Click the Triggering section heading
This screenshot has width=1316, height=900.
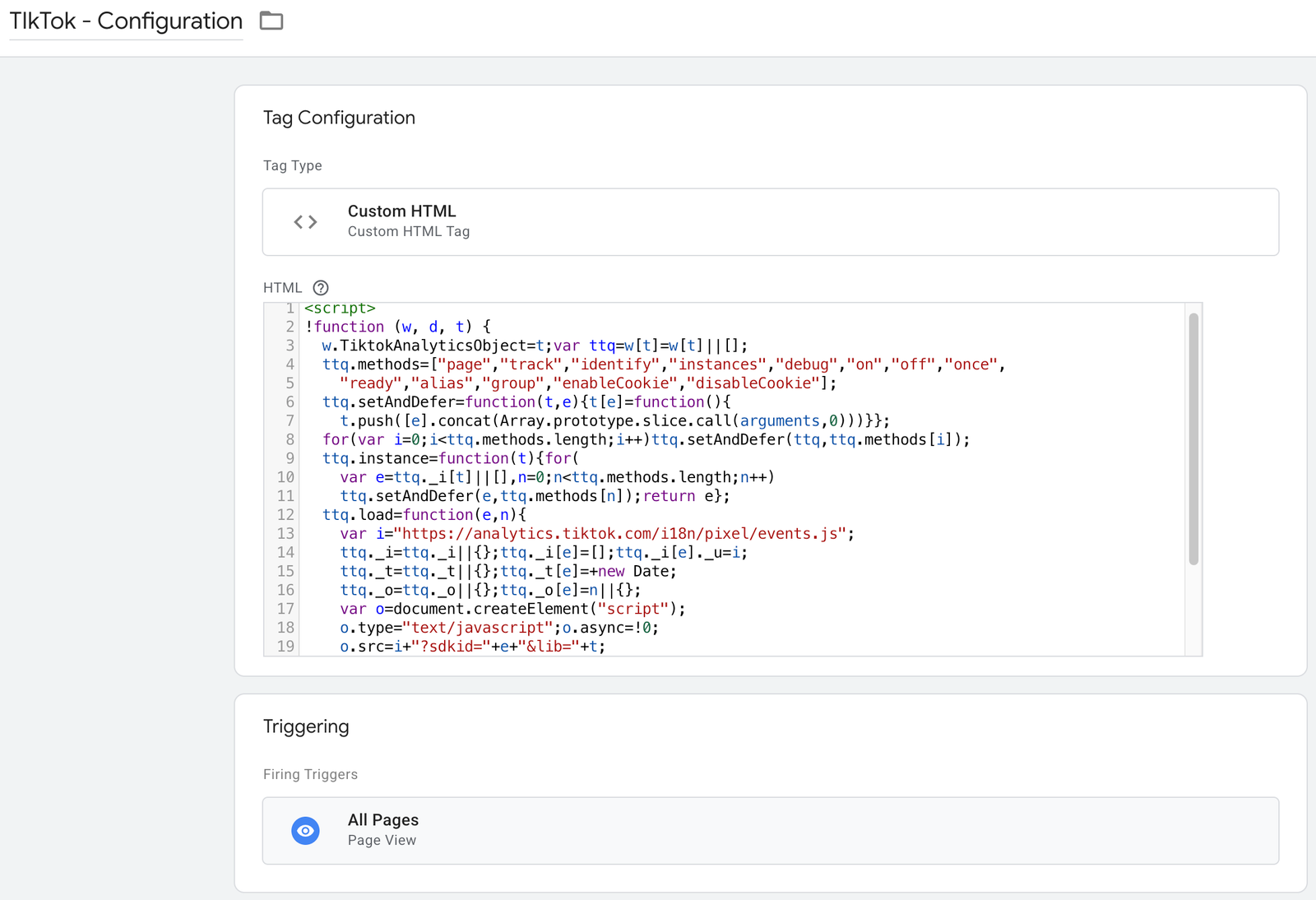(x=306, y=726)
